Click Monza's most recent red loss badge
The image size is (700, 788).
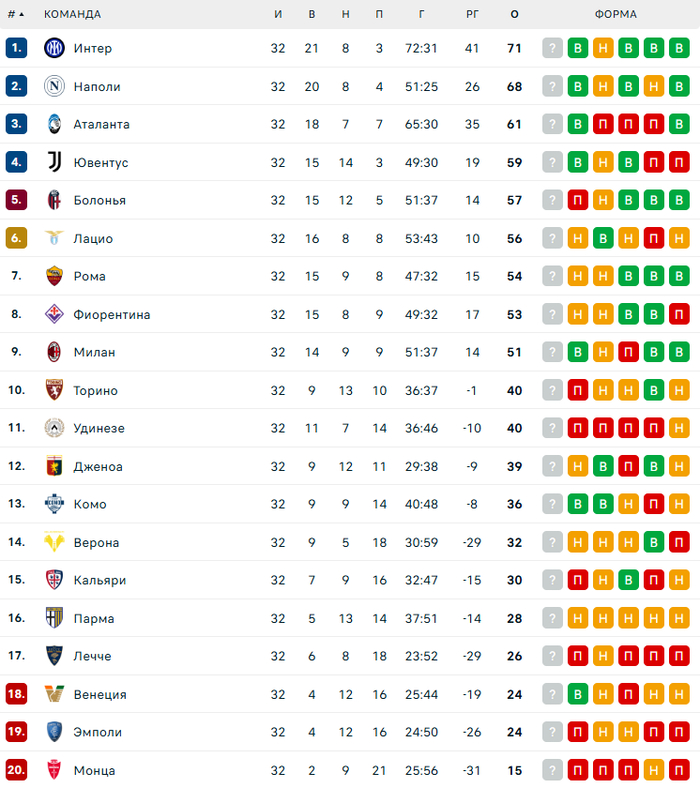click(x=578, y=770)
